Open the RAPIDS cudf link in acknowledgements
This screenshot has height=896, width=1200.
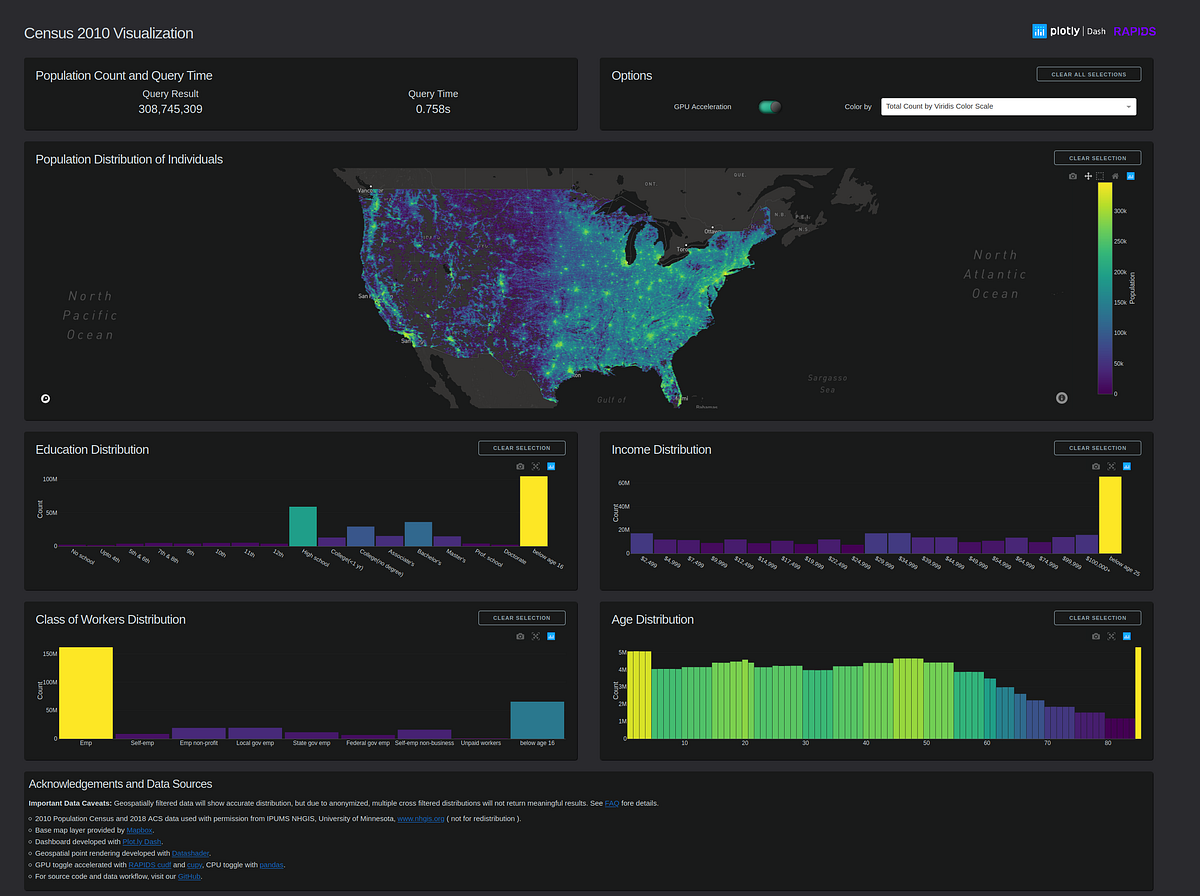pyautogui.click(x=149, y=864)
